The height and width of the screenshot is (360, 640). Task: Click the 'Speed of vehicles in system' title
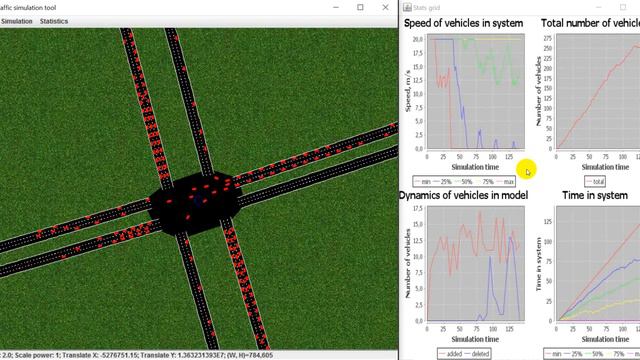coord(463,23)
